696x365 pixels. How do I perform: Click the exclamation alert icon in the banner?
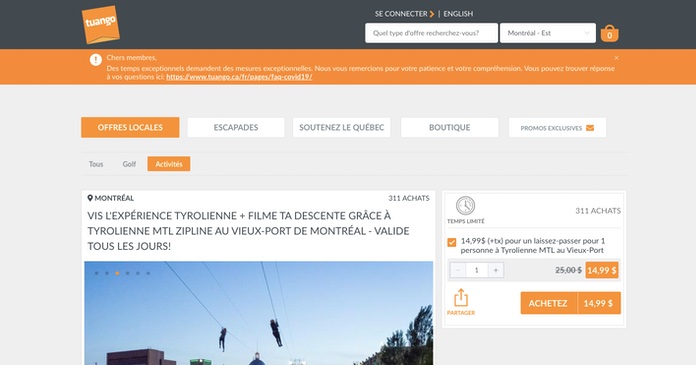click(95, 60)
